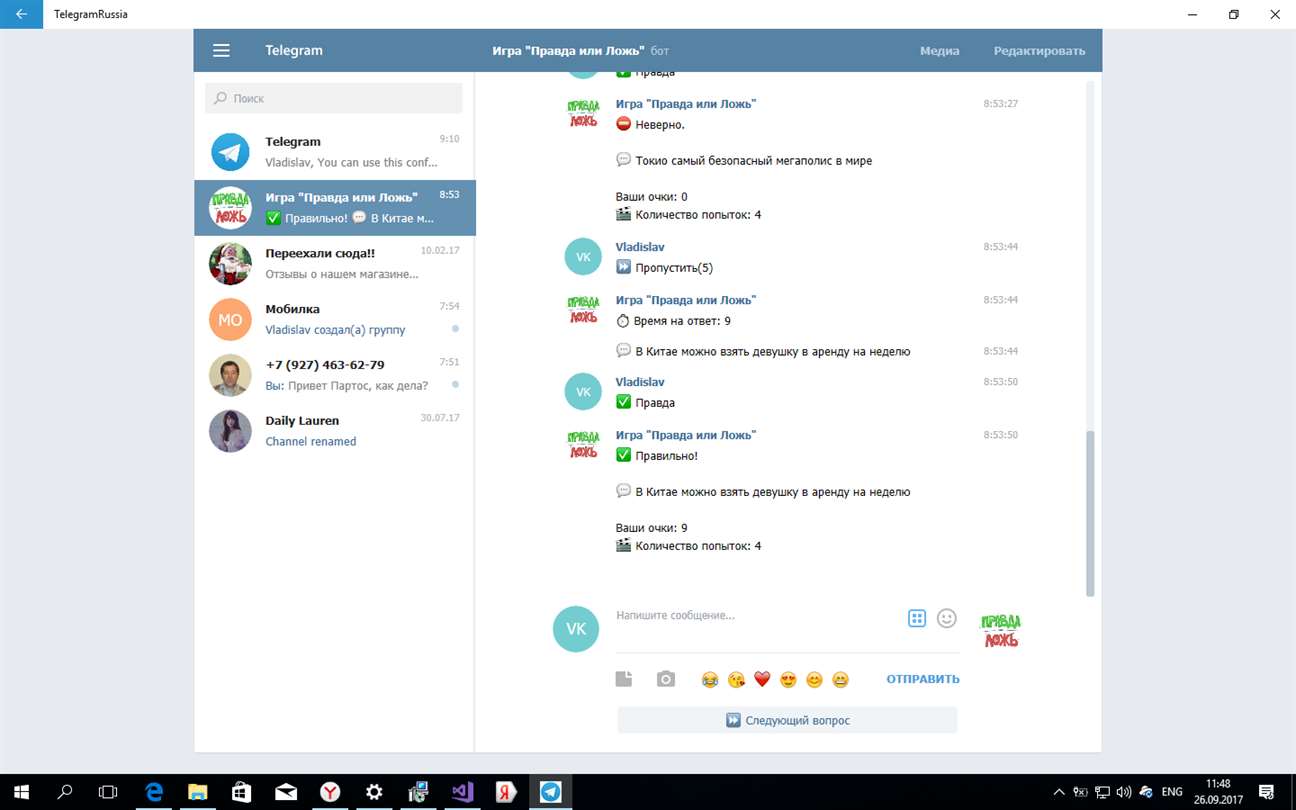Insert the red heart emoji
Image resolution: width=1296 pixels, height=810 pixels.
(x=762, y=680)
